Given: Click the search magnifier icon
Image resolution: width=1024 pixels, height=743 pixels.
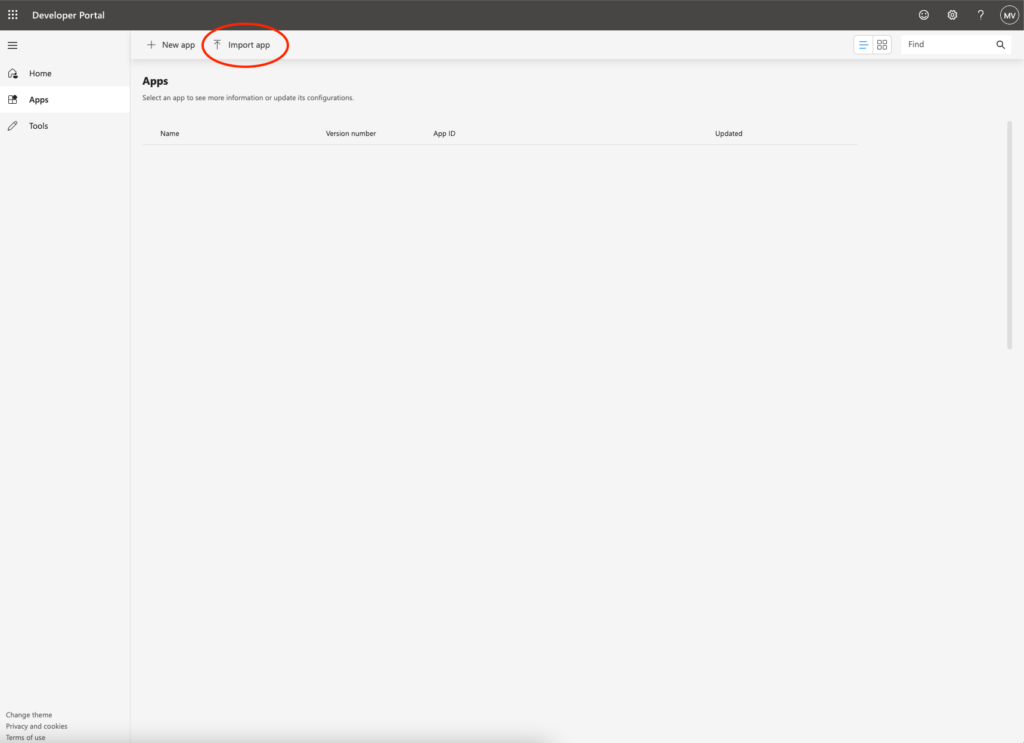Looking at the screenshot, I should click(1000, 44).
